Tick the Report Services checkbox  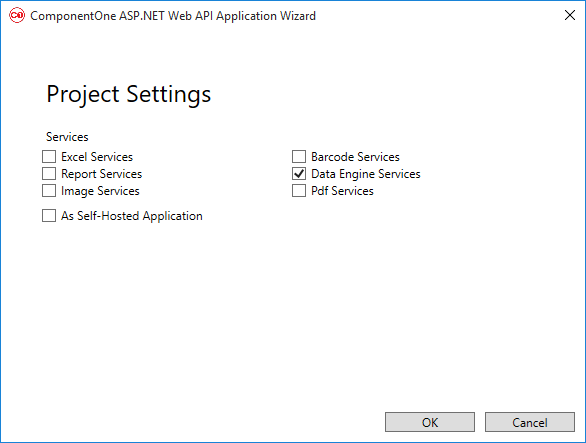point(49,174)
